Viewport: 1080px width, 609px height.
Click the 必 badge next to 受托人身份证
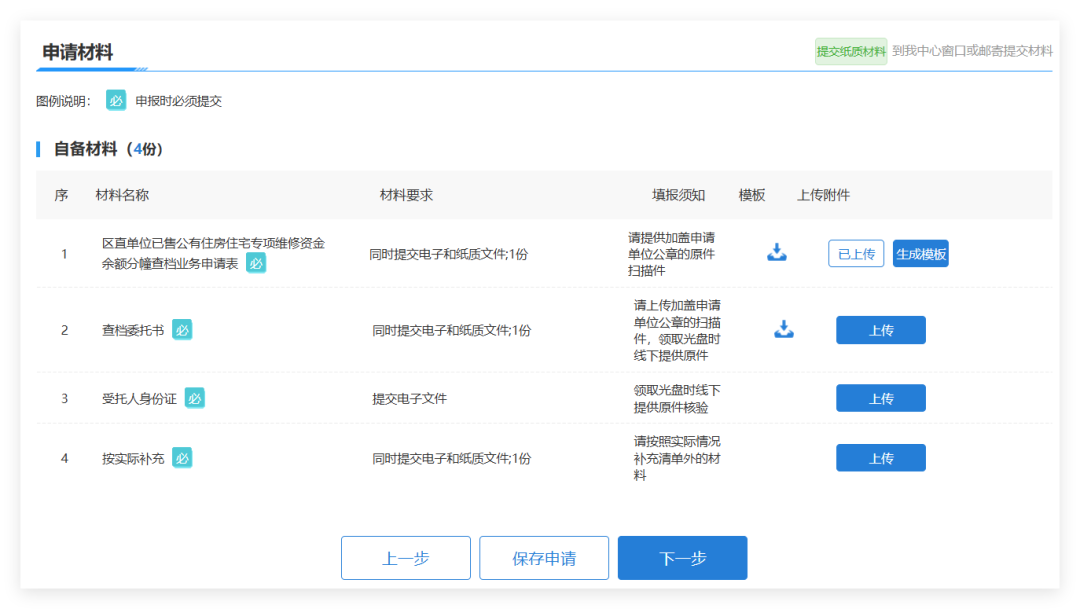194,398
